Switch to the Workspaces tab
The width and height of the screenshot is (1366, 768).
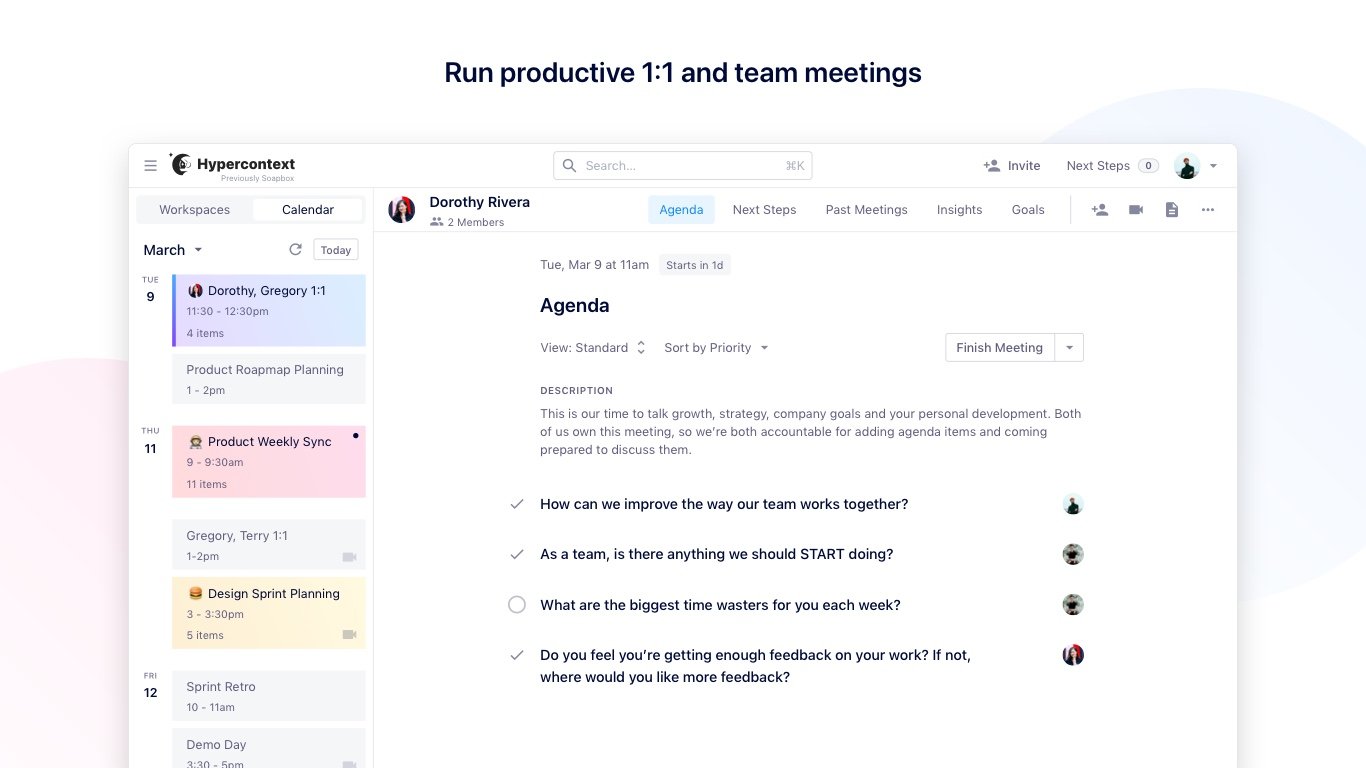[195, 210]
